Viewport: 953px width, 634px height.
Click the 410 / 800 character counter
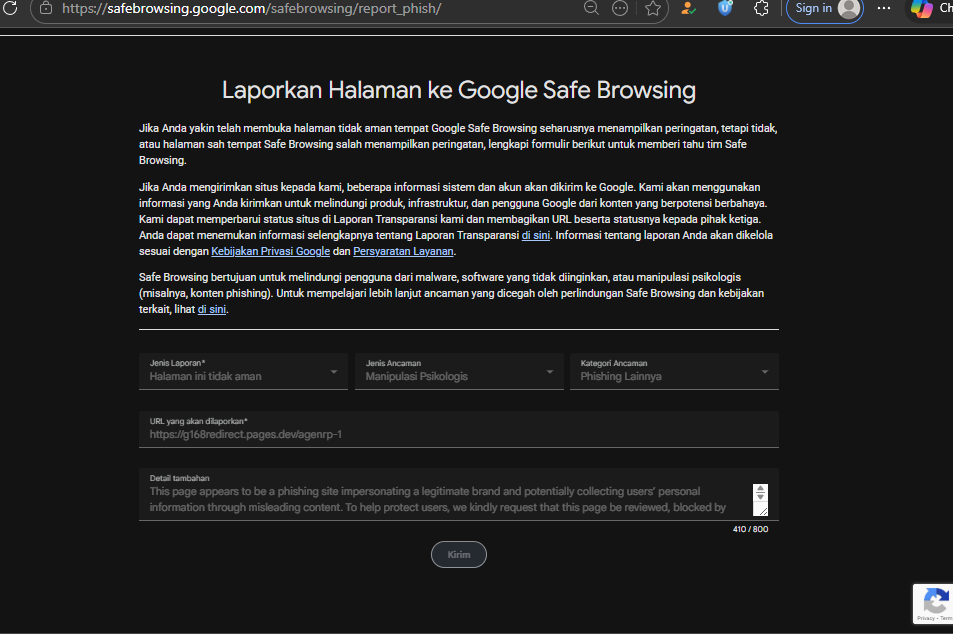750,529
